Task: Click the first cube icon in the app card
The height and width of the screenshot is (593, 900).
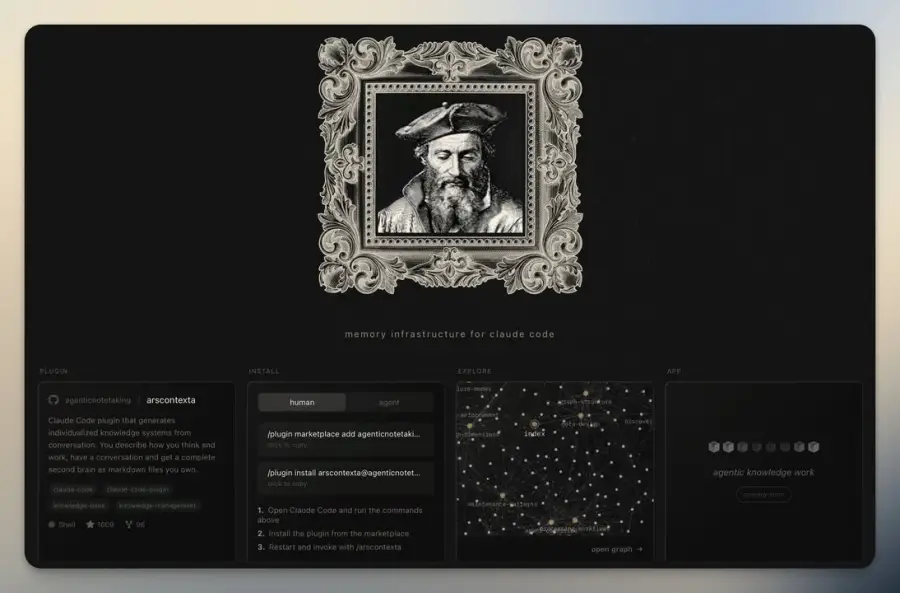Action: coord(714,447)
